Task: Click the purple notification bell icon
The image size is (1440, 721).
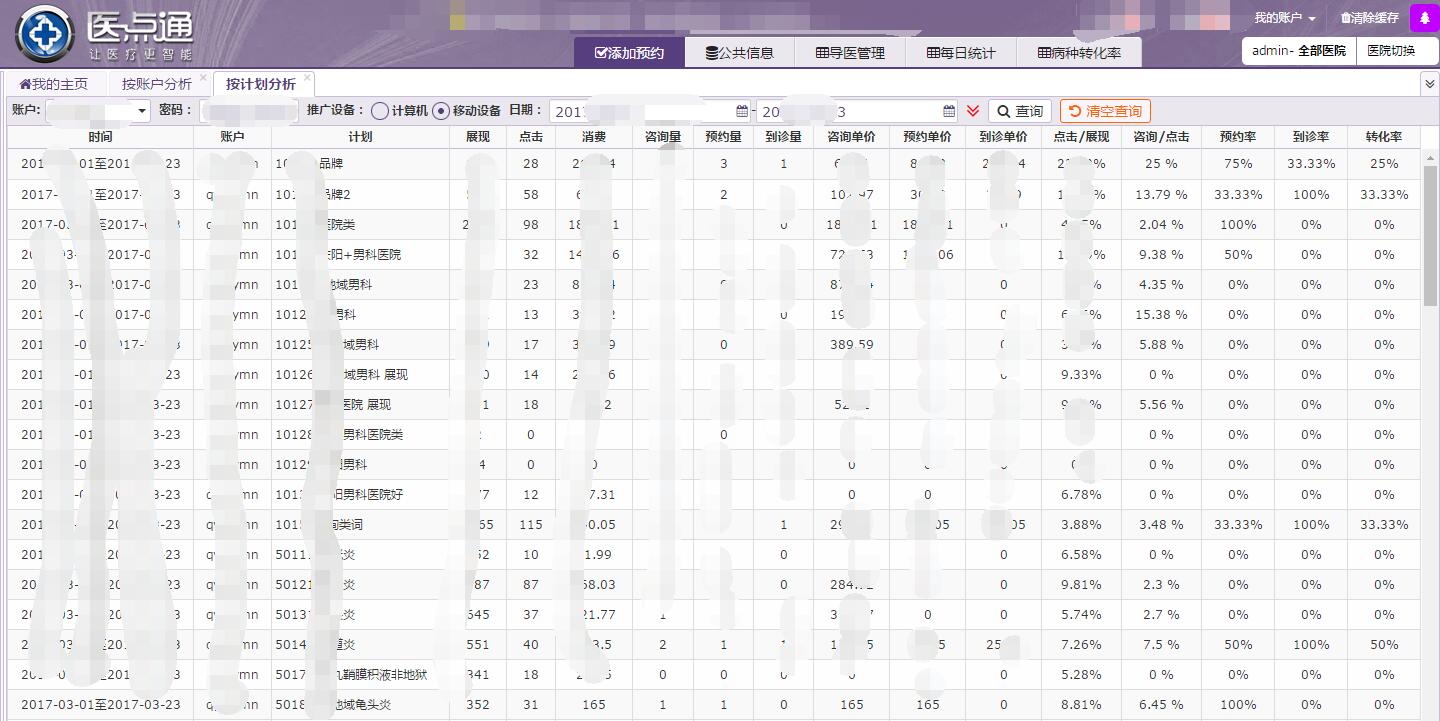Action: tap(1424, 18)
